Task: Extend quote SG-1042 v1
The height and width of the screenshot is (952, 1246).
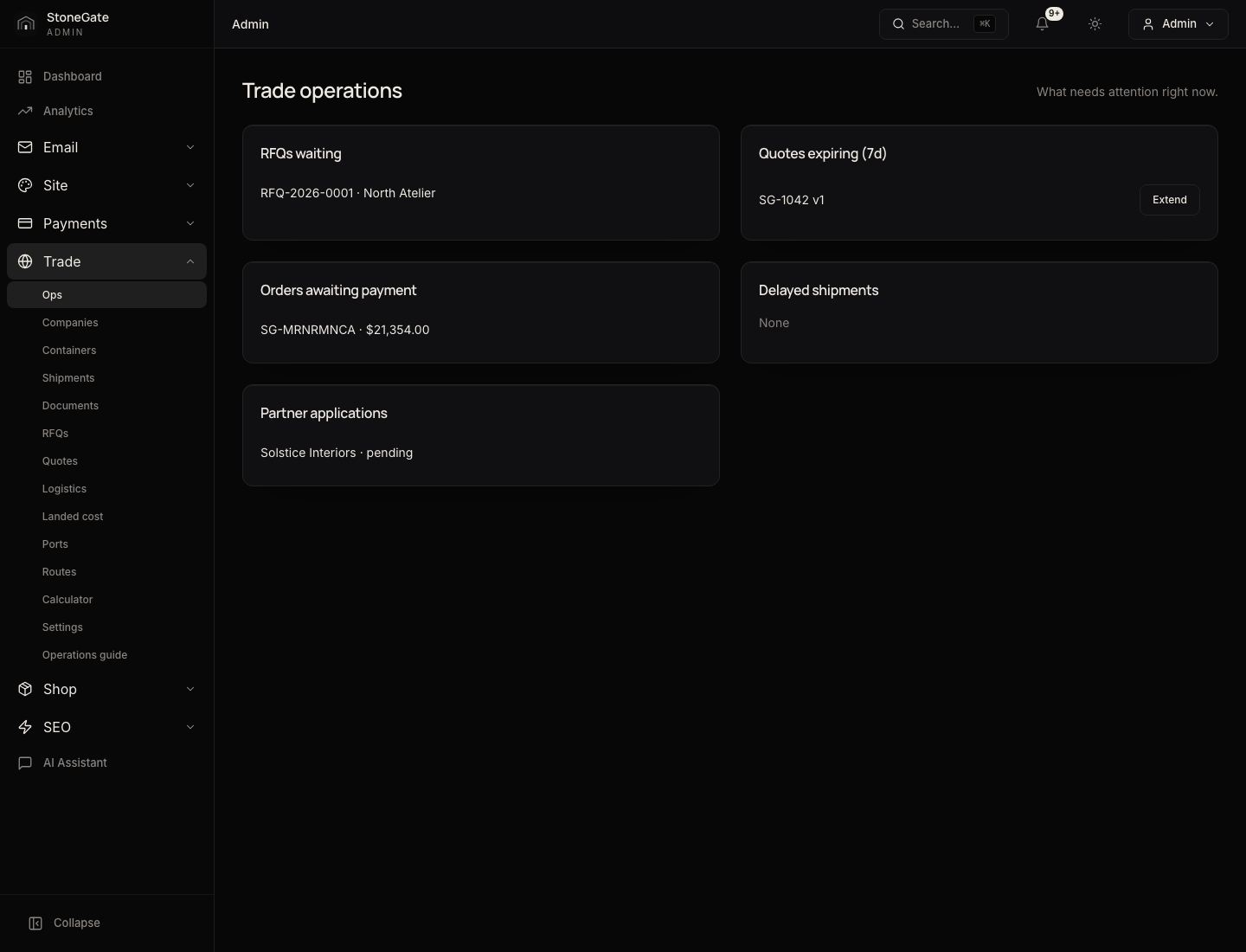Action: (x=1169, y=200)
